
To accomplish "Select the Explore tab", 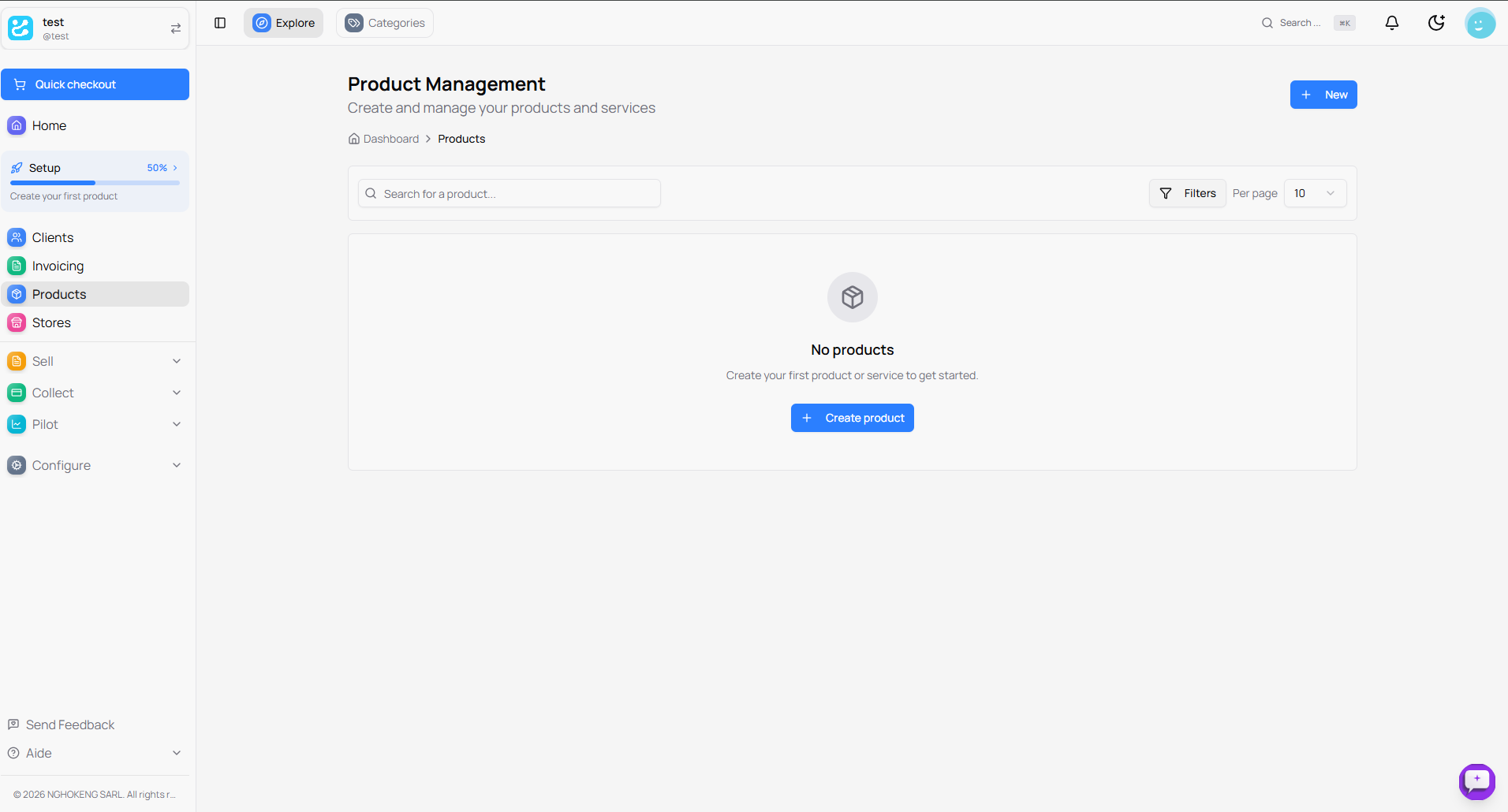I will [283, 23].
